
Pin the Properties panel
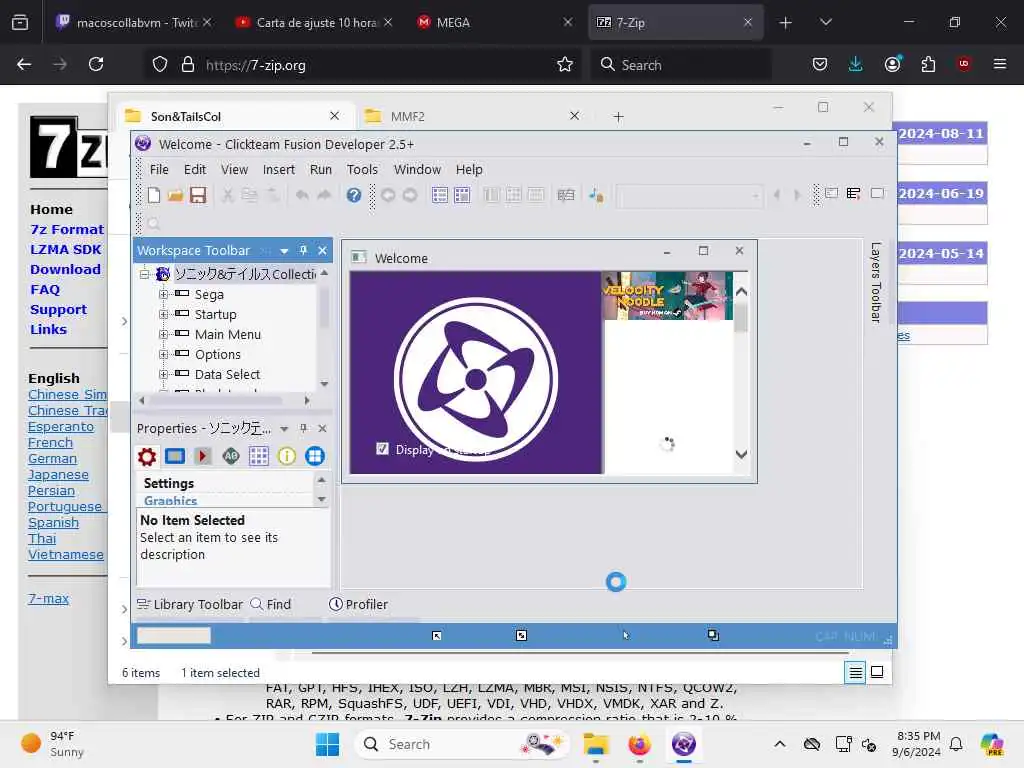303,428
